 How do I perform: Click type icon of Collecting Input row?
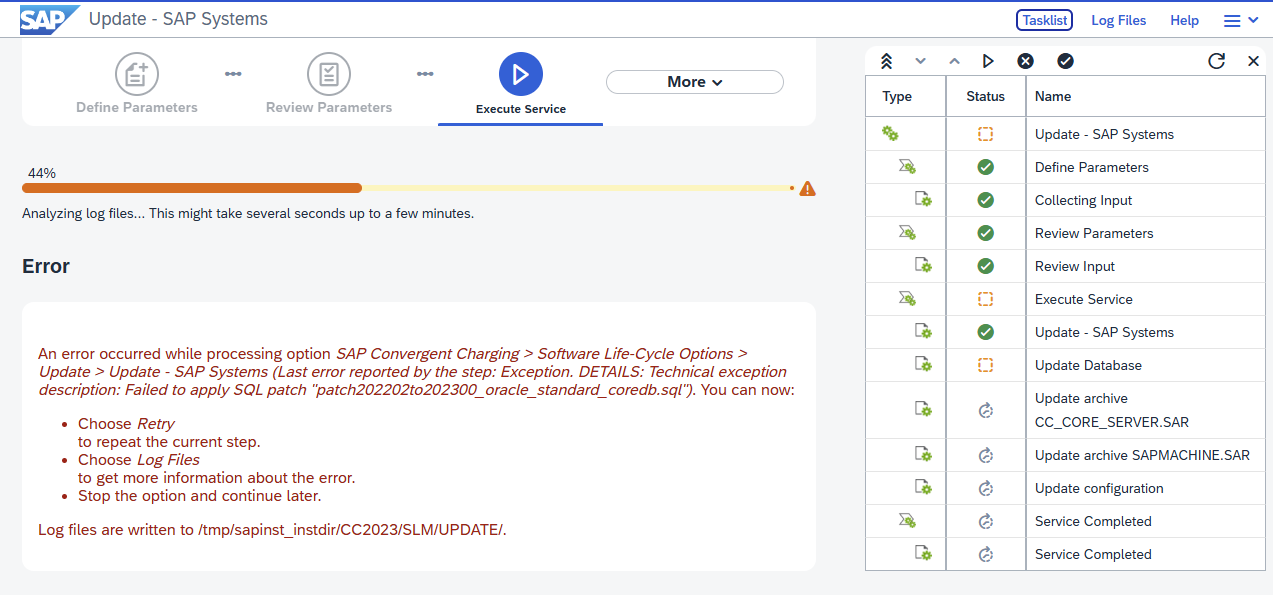coord(924,199)
